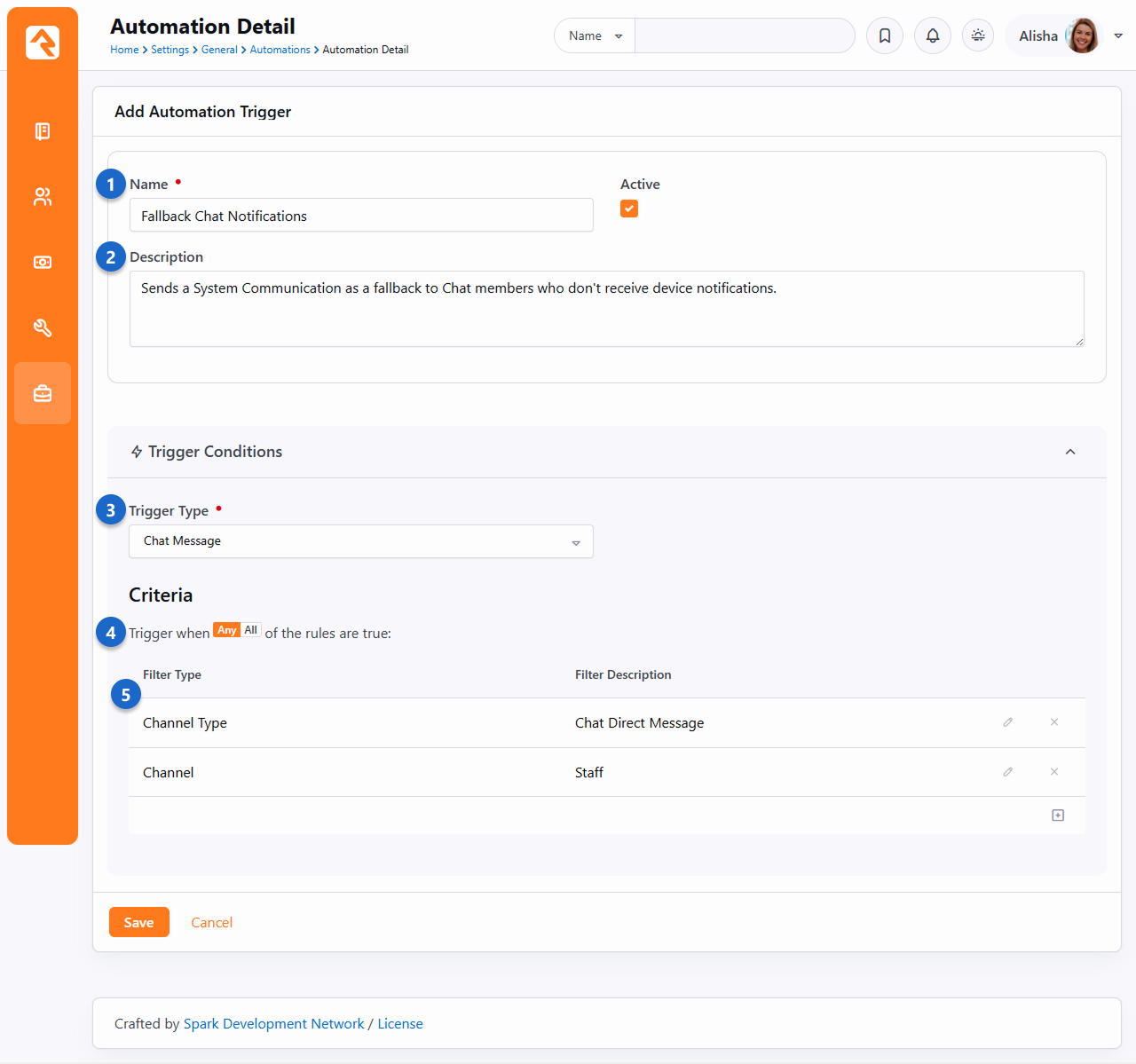
Task: Open the Trigger Type dropdown
Action: (x=360, y=541)
